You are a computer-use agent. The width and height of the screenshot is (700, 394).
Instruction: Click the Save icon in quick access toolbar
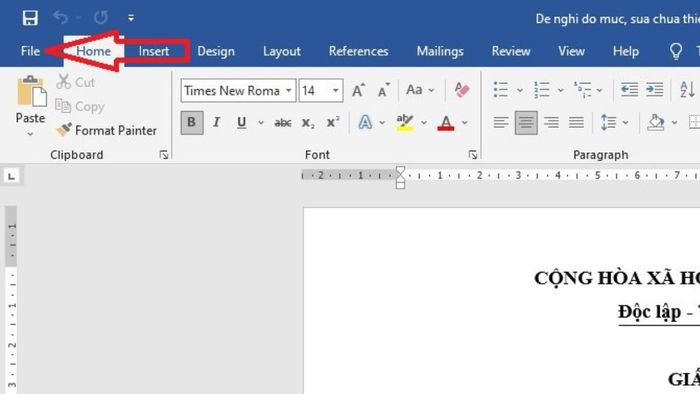click(30, 18)
